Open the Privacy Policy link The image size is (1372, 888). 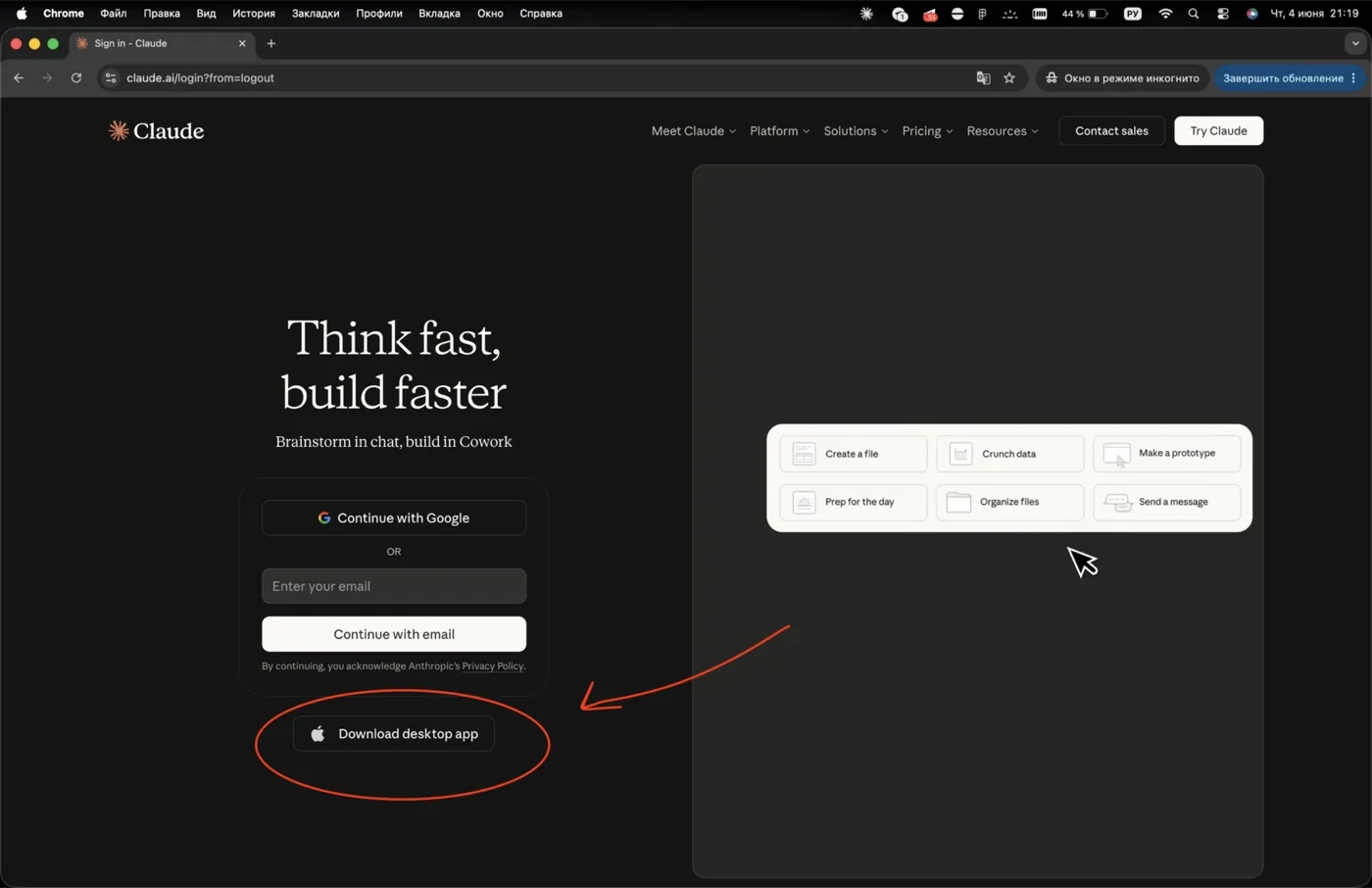click(x=493, y=666)
